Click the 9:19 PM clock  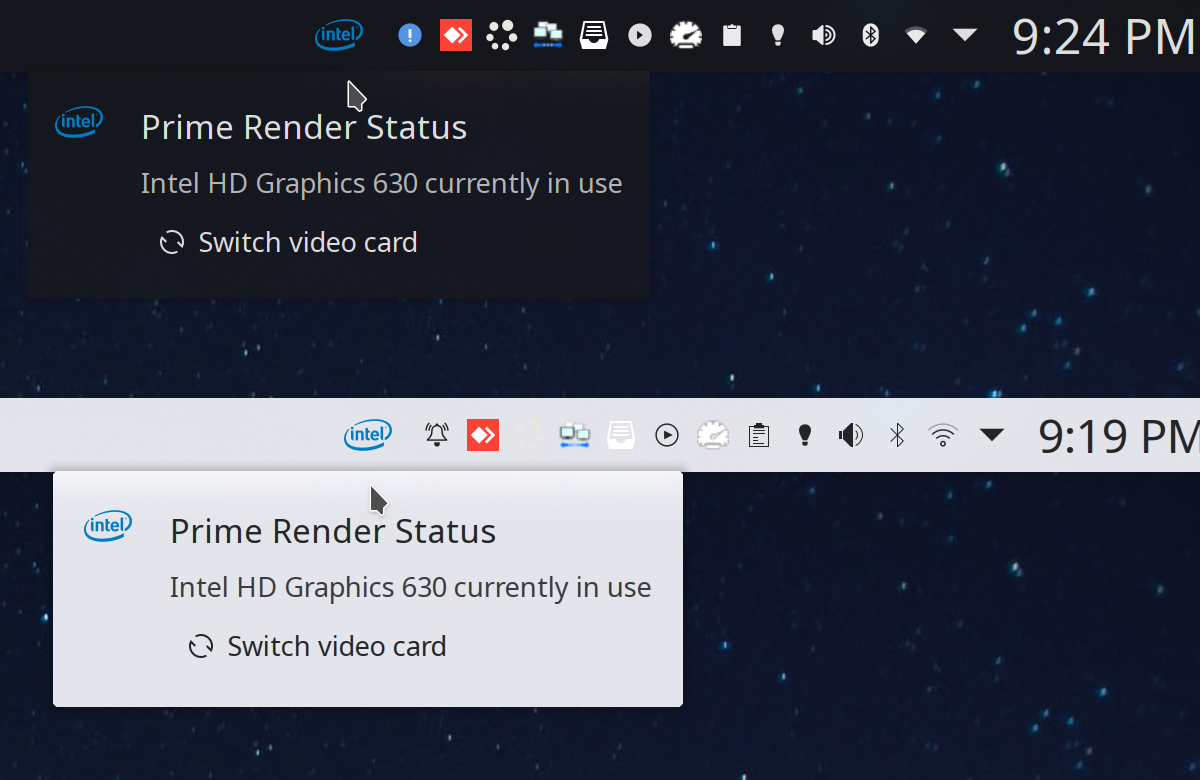[1119, 436]
